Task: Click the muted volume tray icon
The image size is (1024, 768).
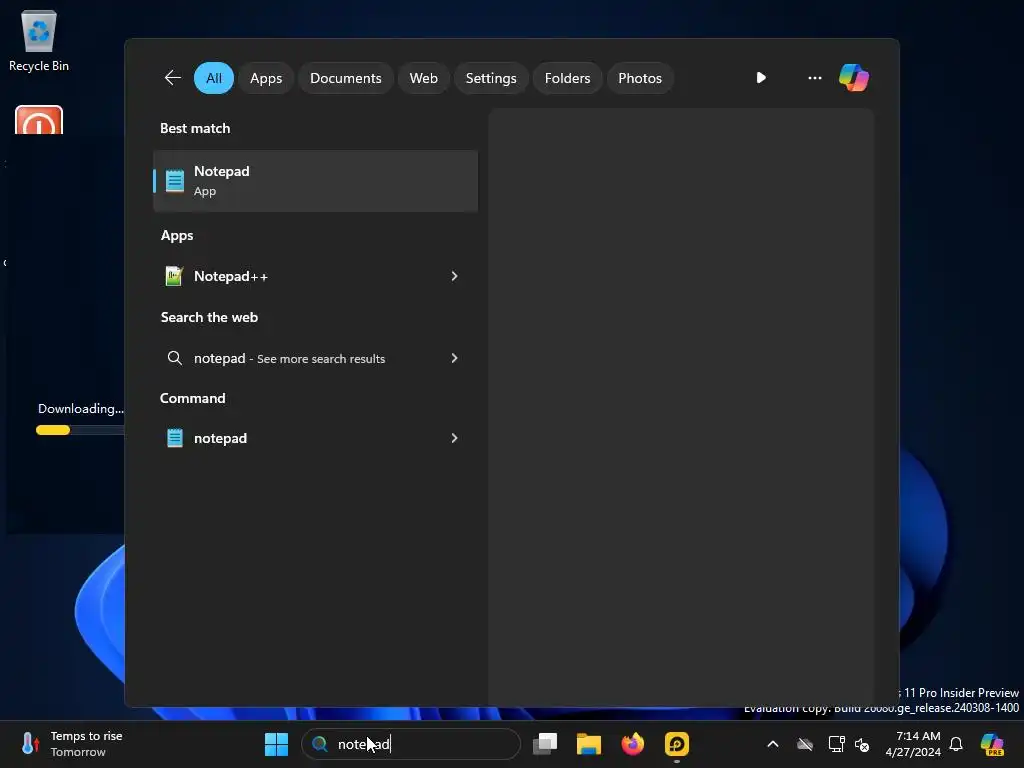Action: click(x=862, y=744)
